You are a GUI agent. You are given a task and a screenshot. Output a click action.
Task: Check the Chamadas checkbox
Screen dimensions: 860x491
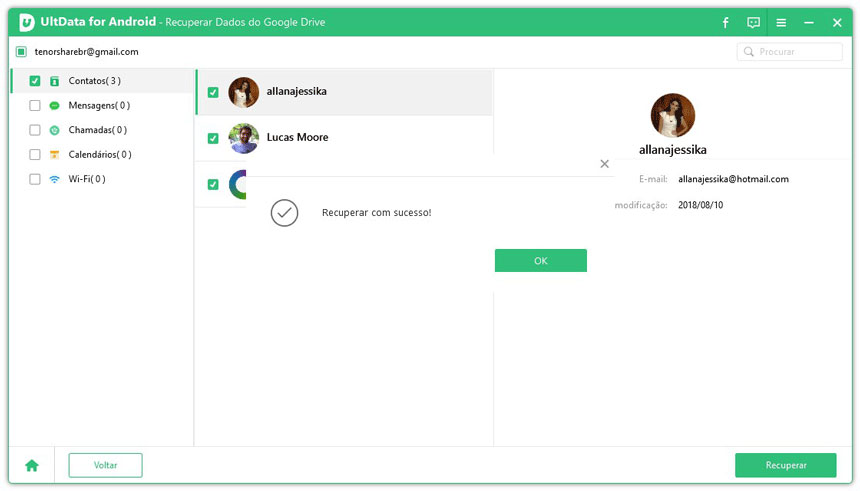(35, 130)
